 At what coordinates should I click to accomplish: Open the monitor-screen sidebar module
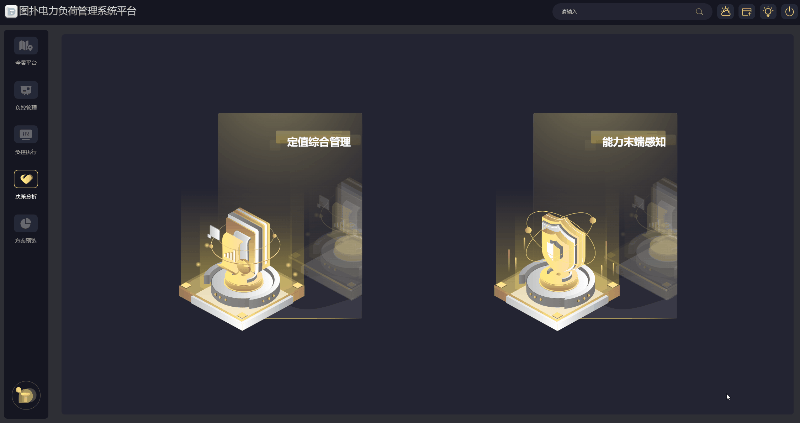click(x=26, y=135)
